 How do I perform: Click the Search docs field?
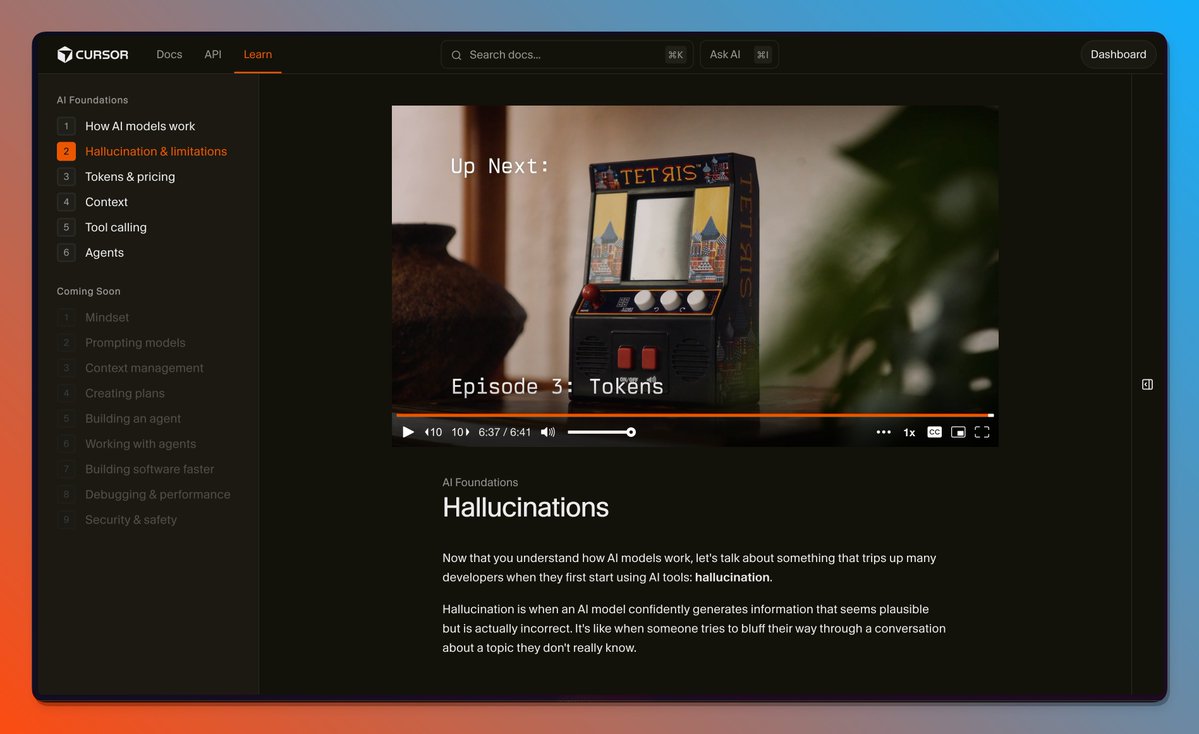(x=567, y=54)
